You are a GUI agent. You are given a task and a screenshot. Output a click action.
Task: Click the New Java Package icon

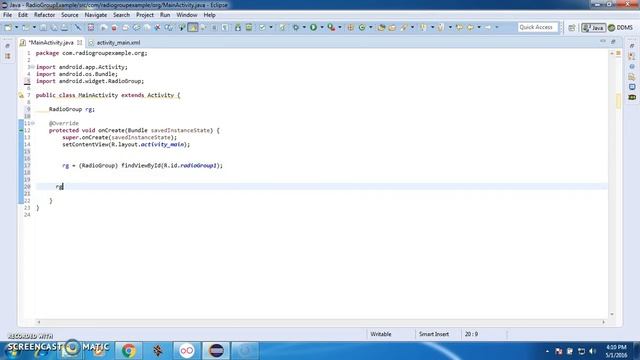coord(350,27)
